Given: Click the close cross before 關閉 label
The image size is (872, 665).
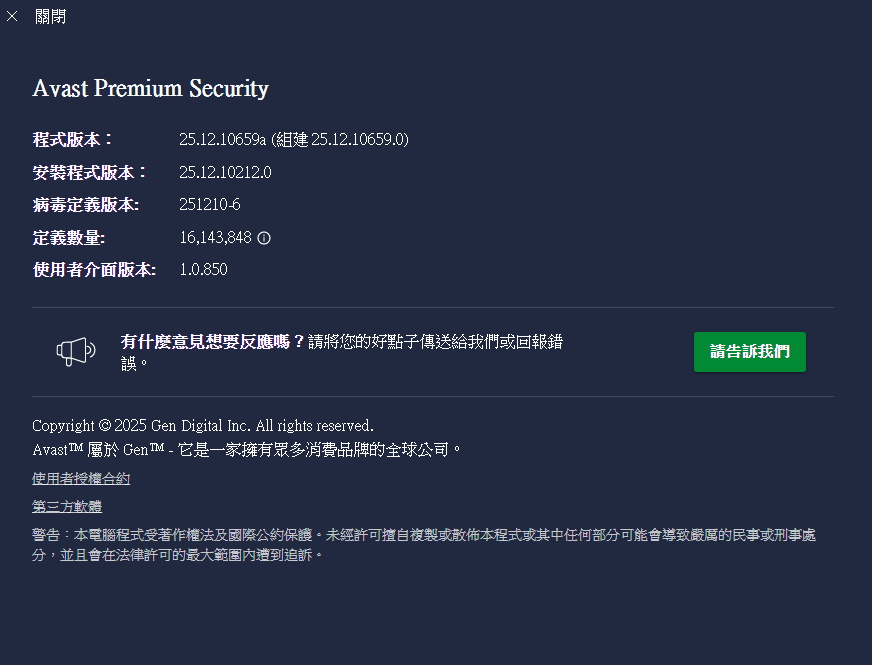Looking at the screenshot, I should click(12, 16).
